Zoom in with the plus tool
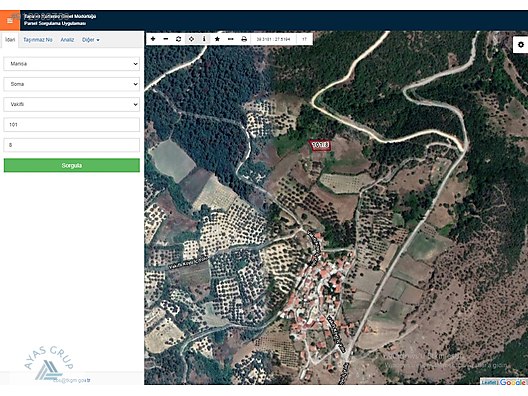This screenshot has height=396, width=528. point(153,39)
